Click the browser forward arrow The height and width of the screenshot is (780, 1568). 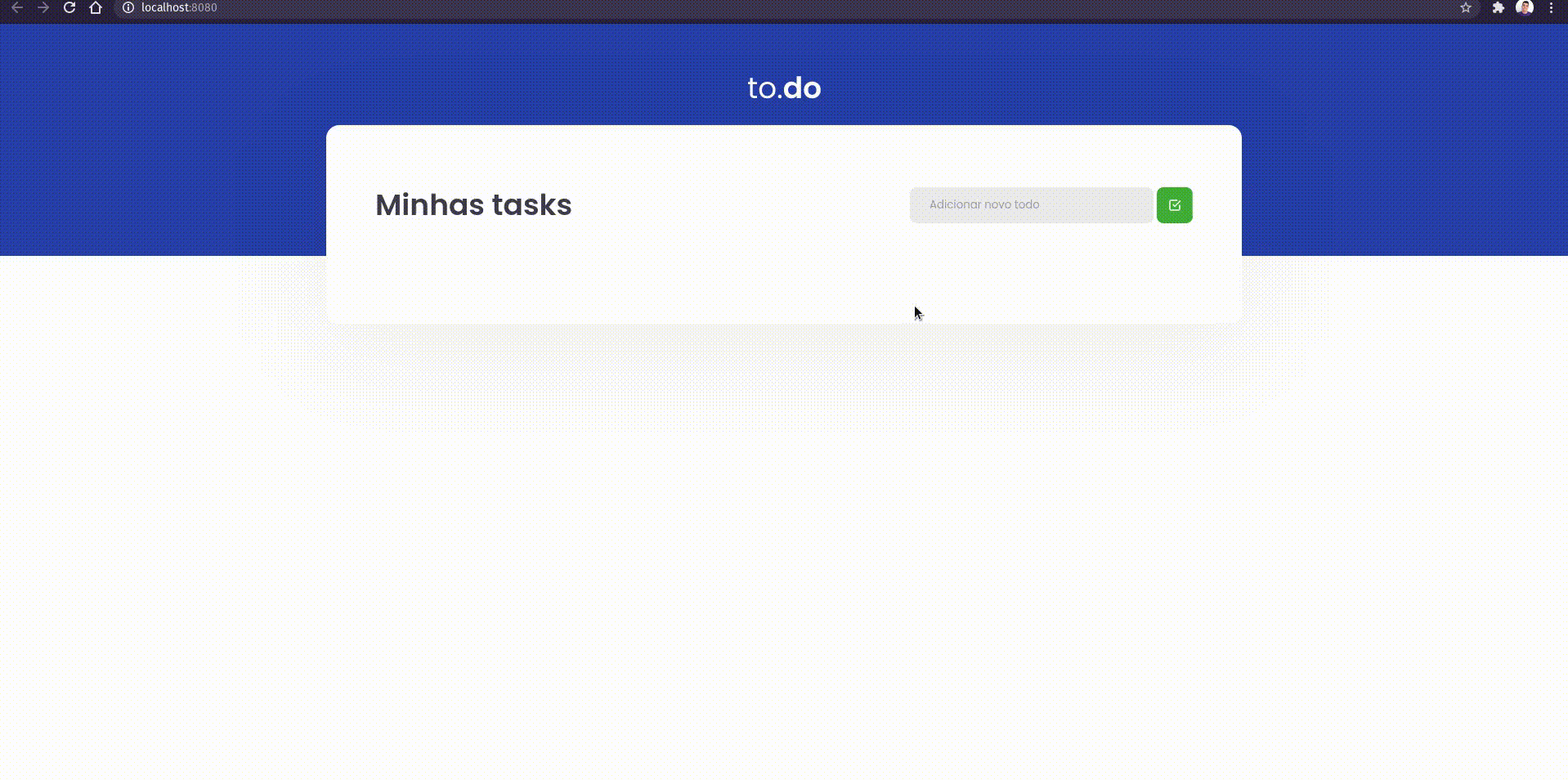tap(43, 7)
